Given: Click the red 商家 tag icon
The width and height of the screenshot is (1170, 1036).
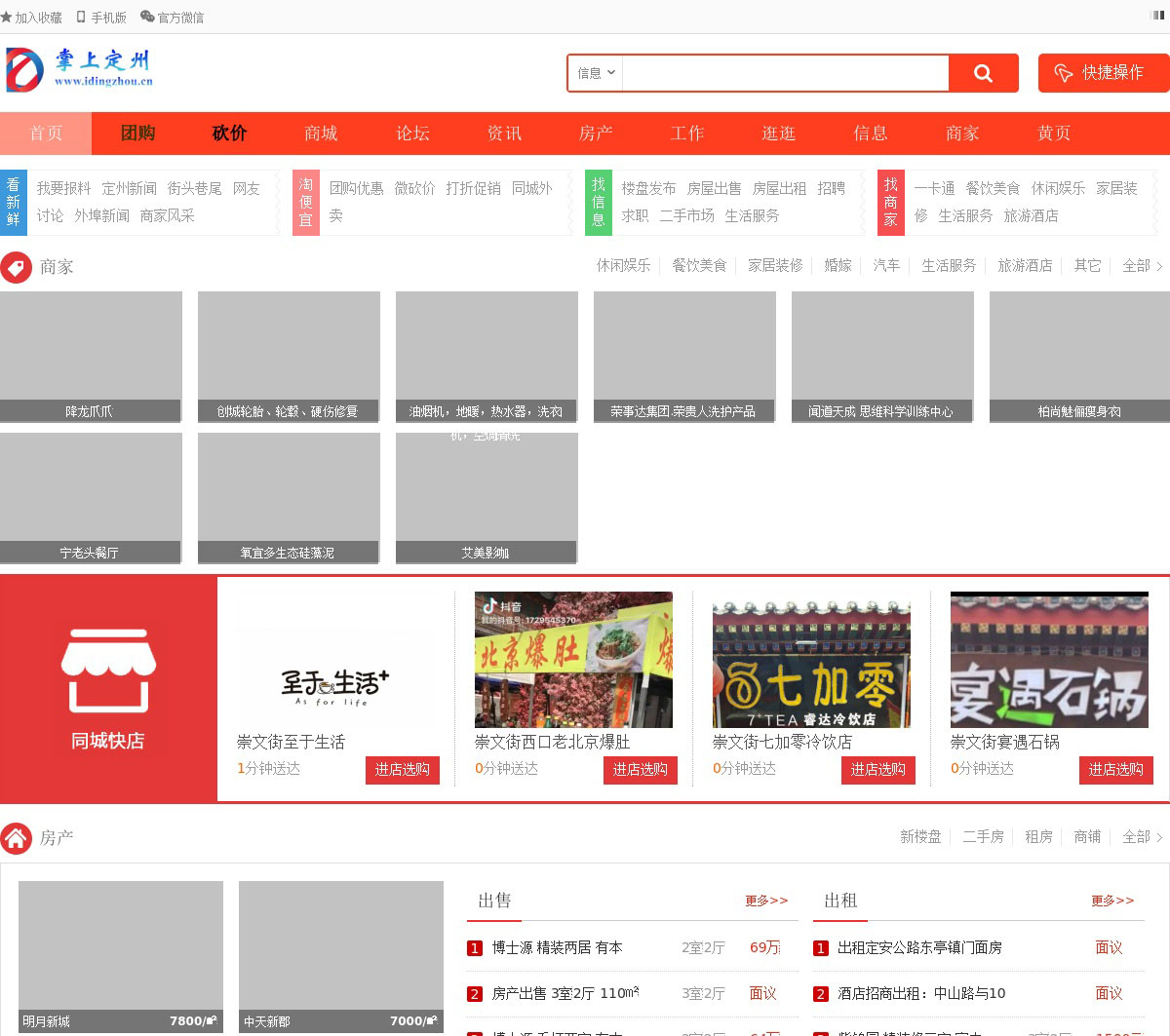Looking at the screenshot, I should coord(16,267).
